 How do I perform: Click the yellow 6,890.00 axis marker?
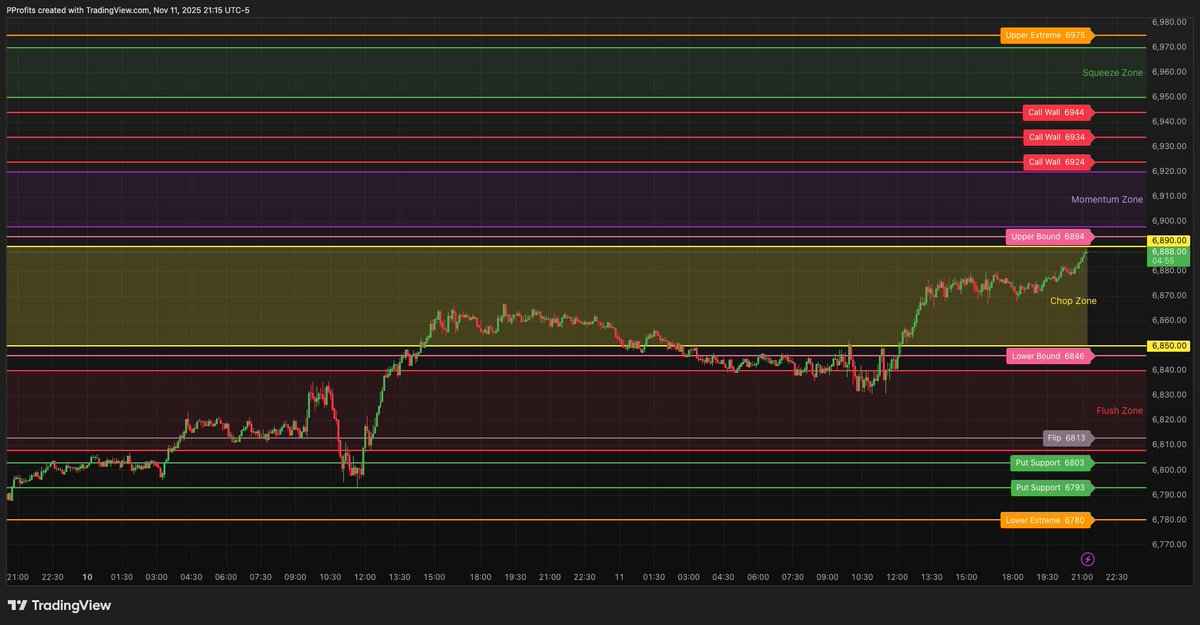[x=1170, y=240]
